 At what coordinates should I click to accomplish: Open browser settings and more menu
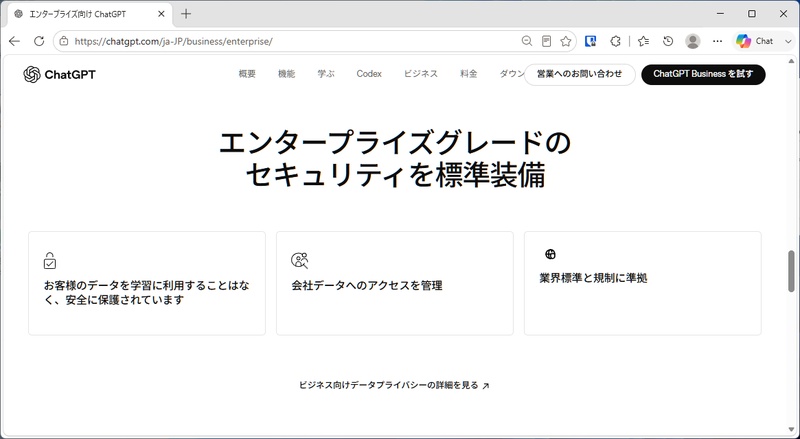tap(717, 41)
